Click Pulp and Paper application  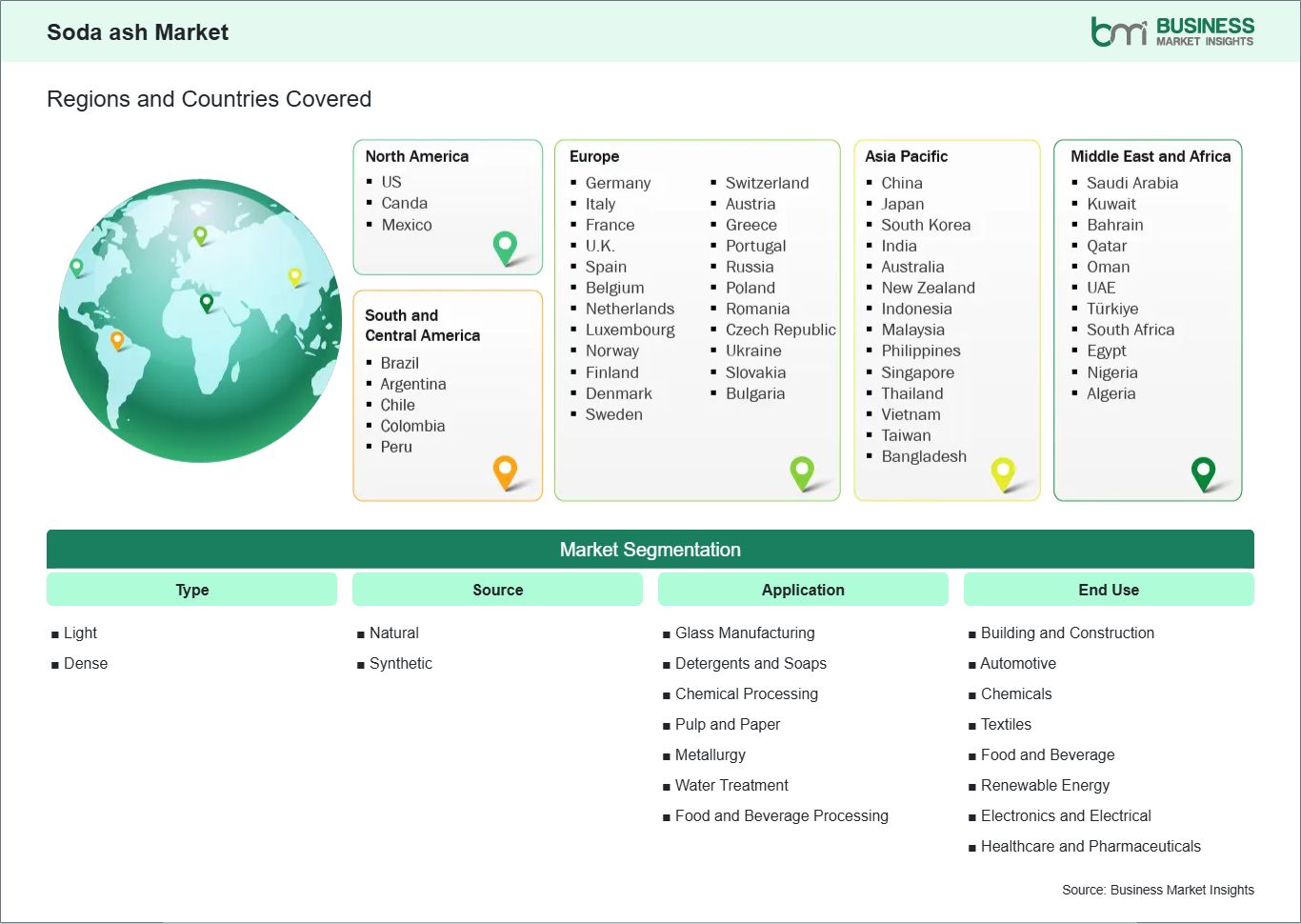[x=728, y=724]
